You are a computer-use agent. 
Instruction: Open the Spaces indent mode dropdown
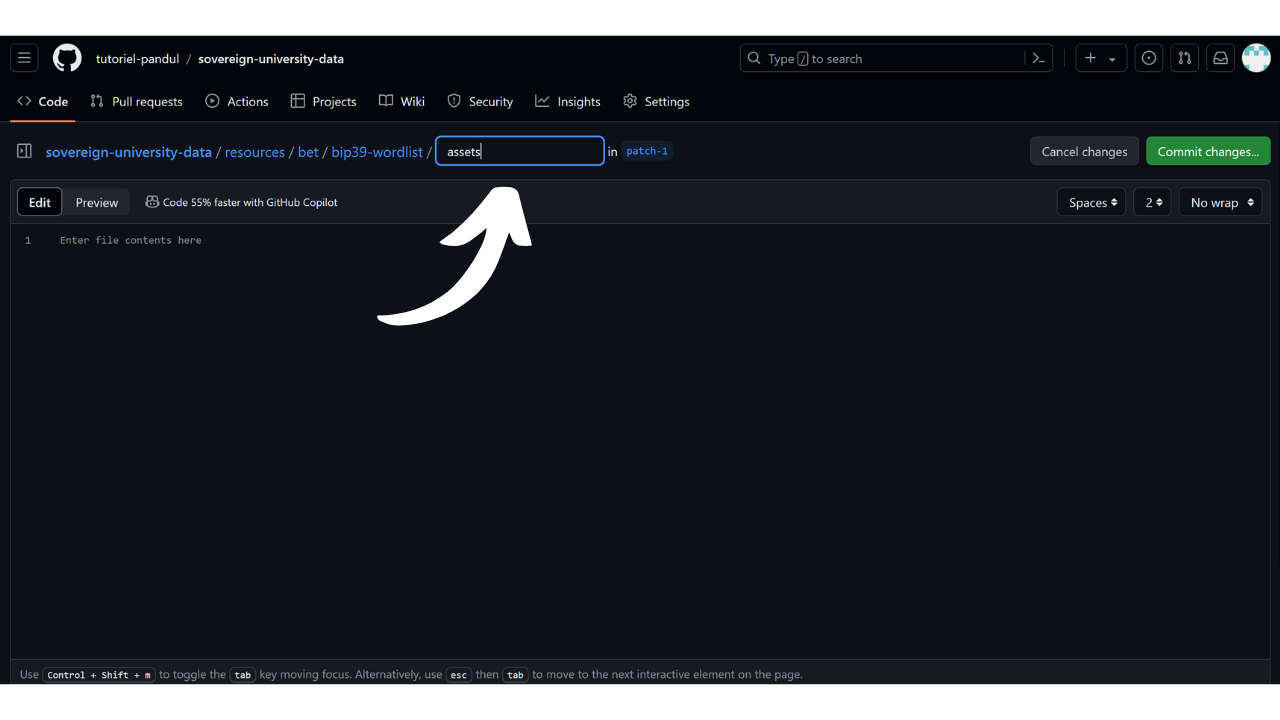coord(1091,202)
